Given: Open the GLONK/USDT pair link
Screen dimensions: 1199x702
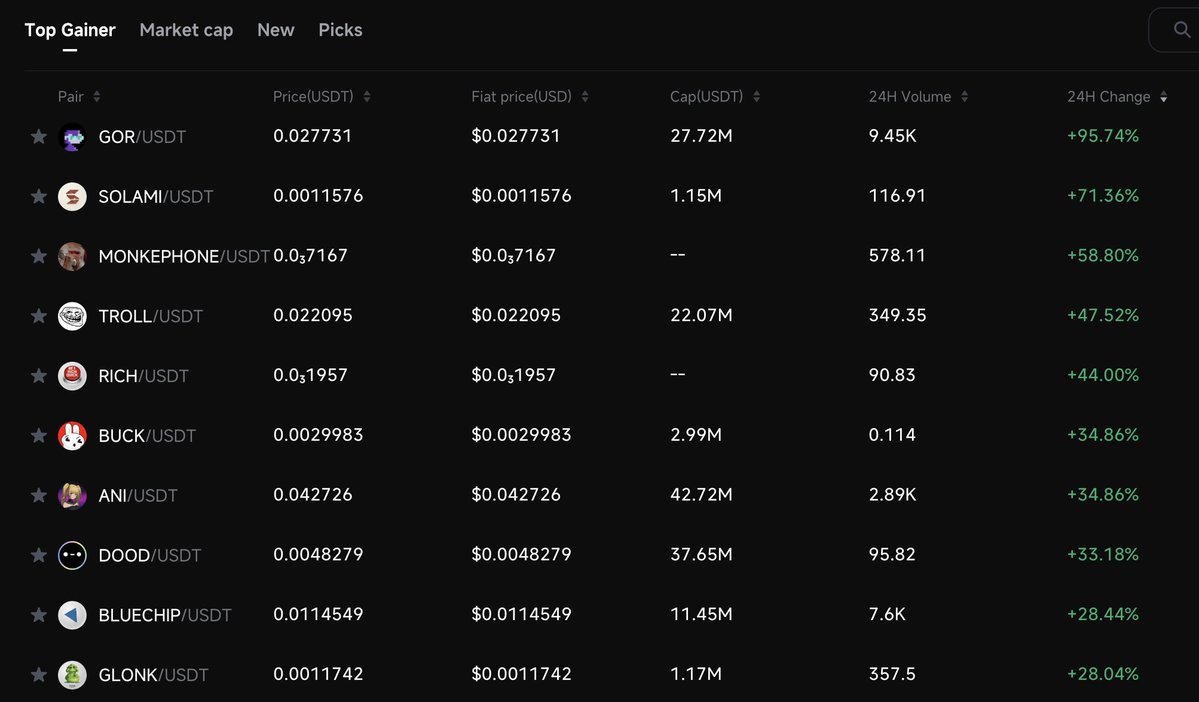Looking at the screenshot, I should click(153, 674).
